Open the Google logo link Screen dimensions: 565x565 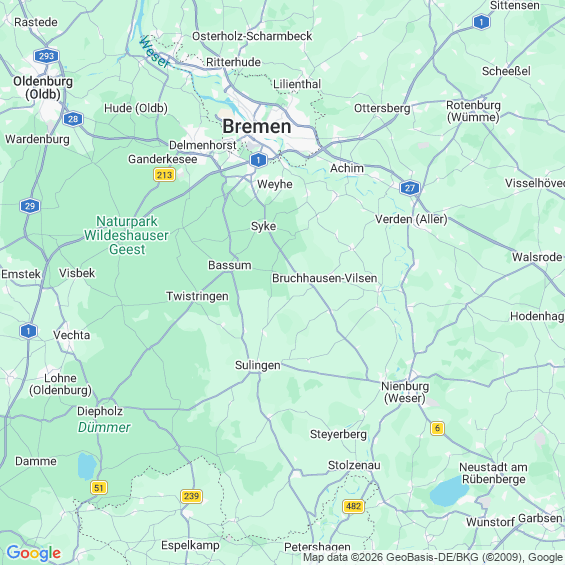pyautogui.click(x=34, y=553)
